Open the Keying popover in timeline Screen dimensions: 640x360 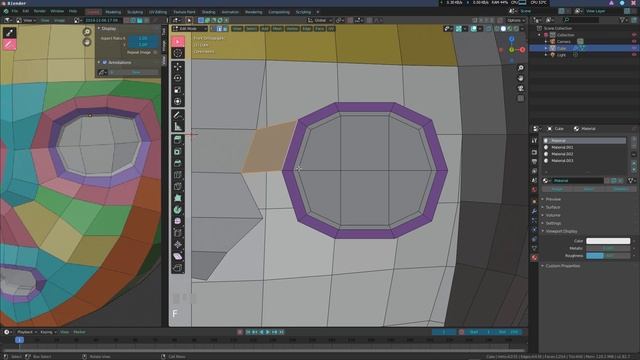tap(48, 332)
